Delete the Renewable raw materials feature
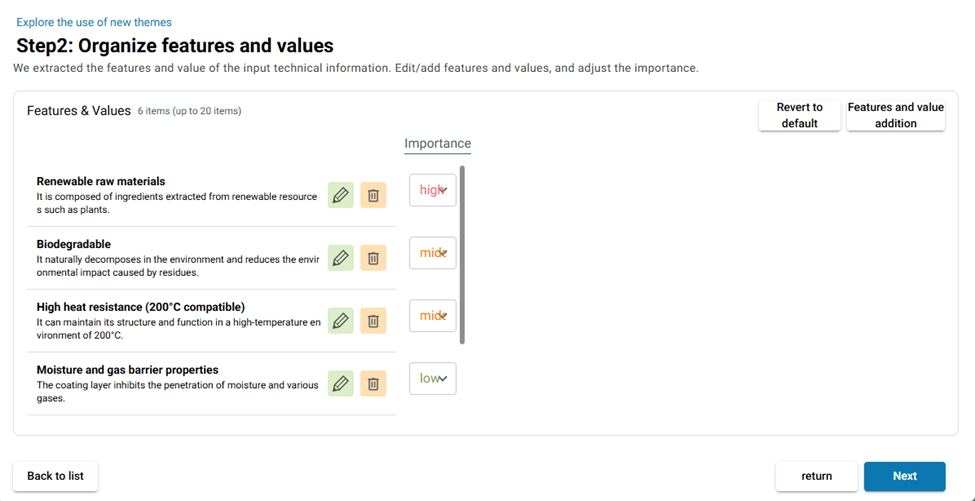 tap(373, 195)
